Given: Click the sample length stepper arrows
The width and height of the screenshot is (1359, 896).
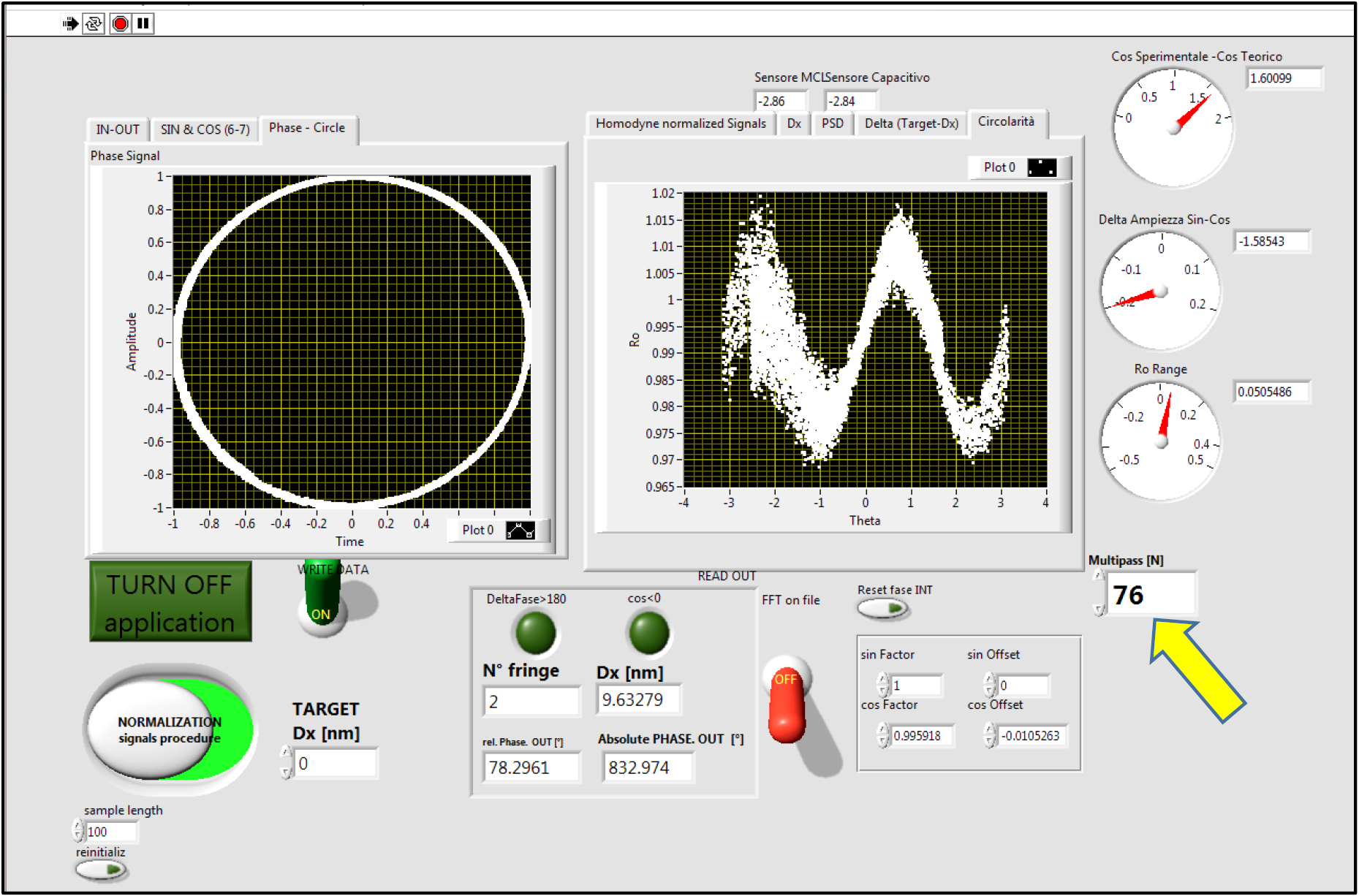Looking at the screenshot, I should point(78,831).
